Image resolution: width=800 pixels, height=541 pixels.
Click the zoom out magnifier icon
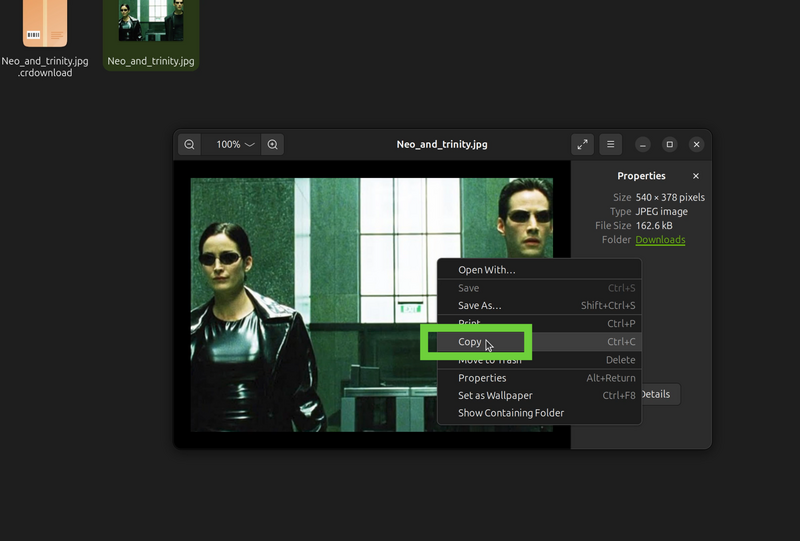click(190, 145)
